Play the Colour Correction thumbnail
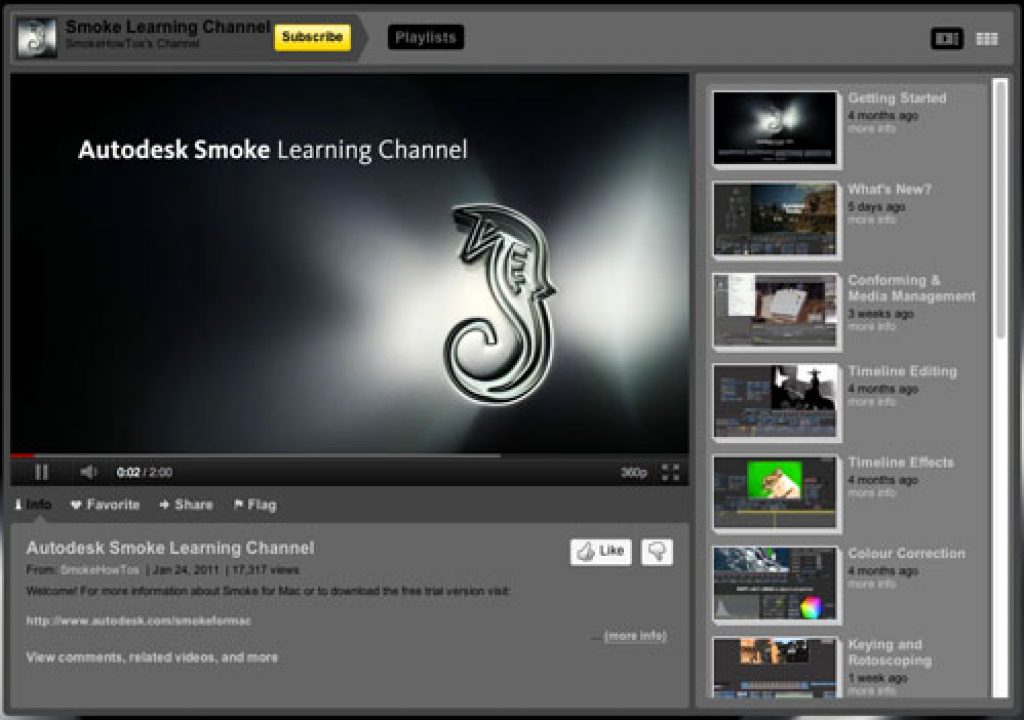 [775, 583]
